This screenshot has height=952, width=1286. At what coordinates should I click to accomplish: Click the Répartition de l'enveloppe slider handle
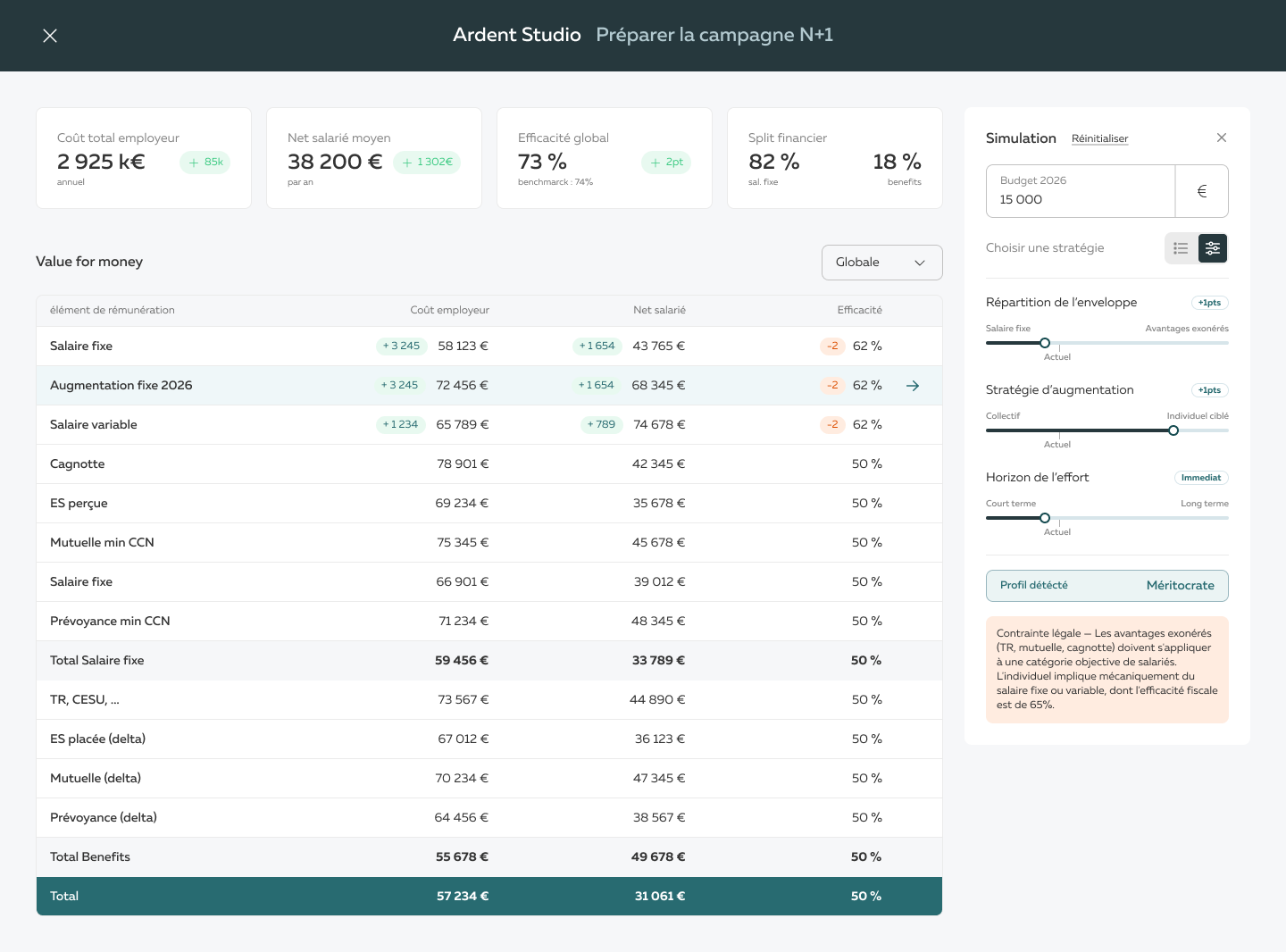pos(1045,343)
